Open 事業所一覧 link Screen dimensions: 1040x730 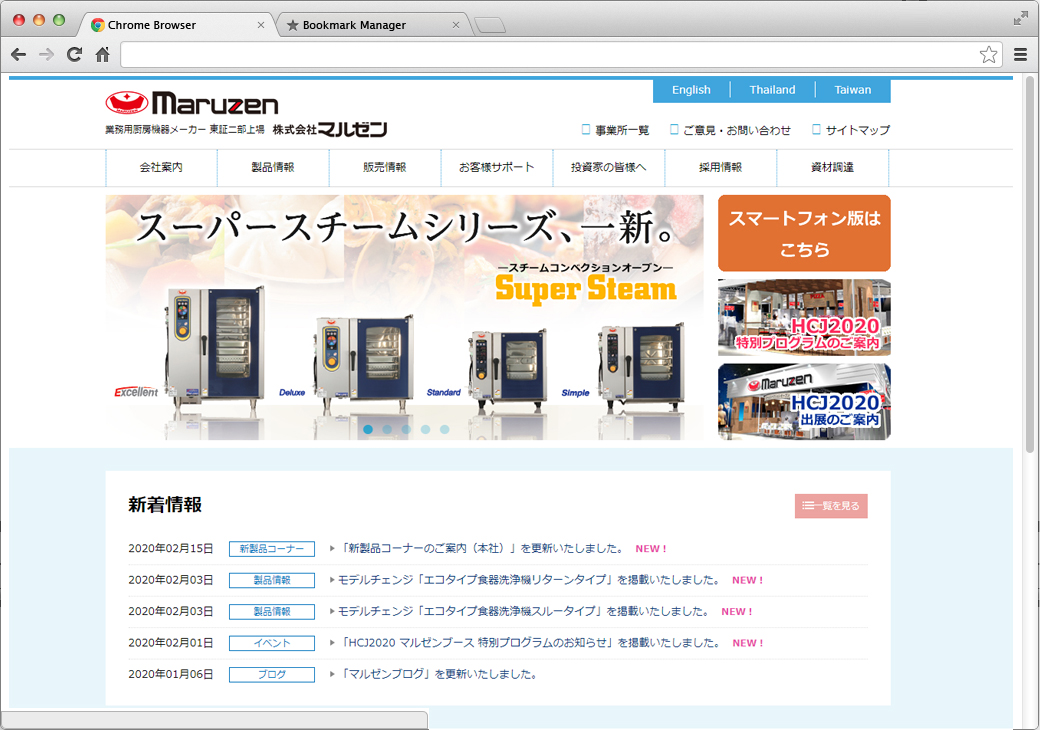click(x=616, y=131)
